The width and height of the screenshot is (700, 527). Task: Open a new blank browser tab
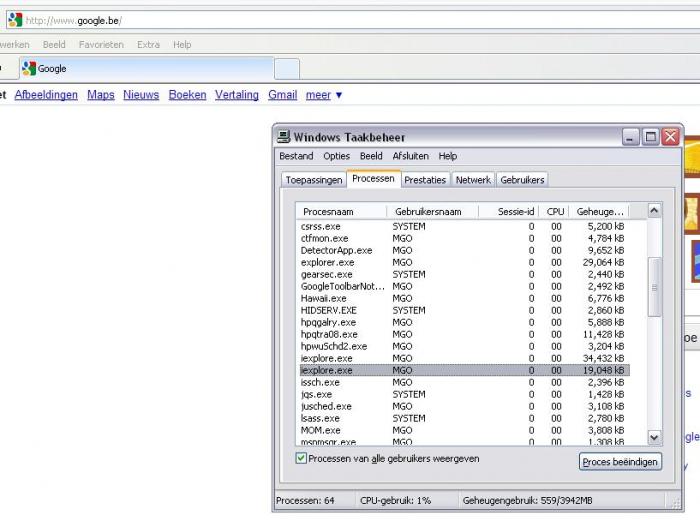287,69
